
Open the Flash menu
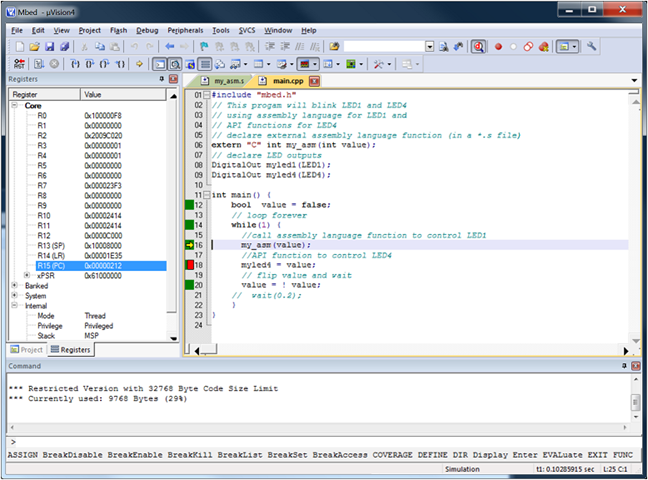tap(118, 30)
